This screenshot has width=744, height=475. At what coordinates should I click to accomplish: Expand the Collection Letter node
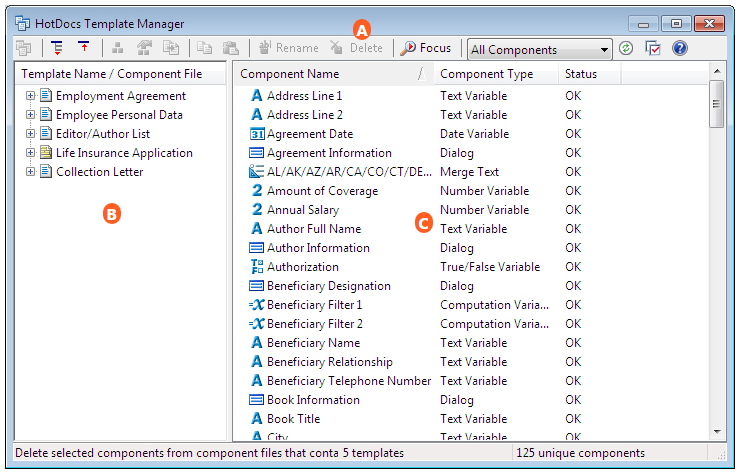pyautogui.click(x=30, y=172)
